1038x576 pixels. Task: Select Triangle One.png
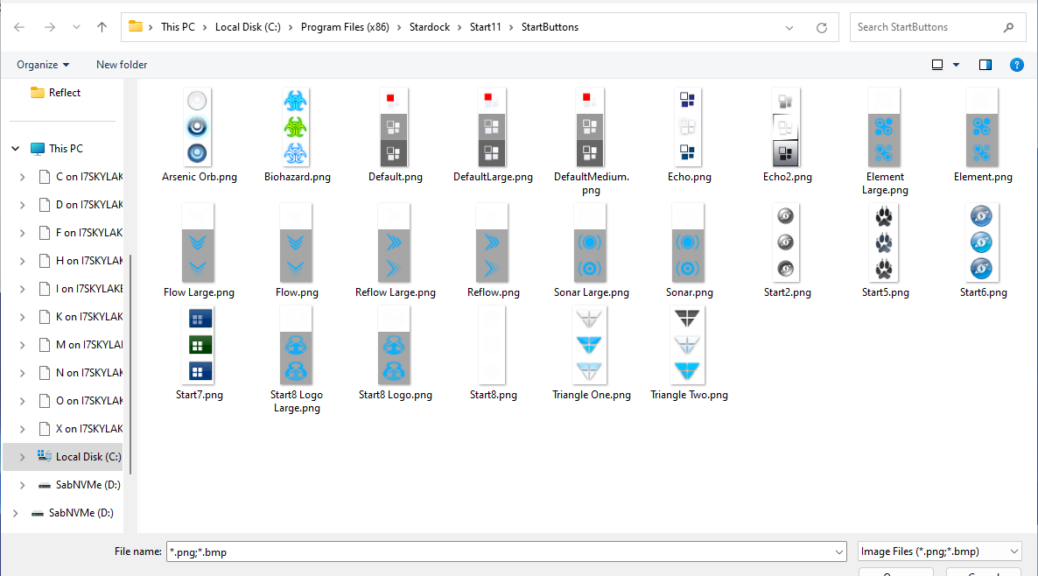(589, 346)
